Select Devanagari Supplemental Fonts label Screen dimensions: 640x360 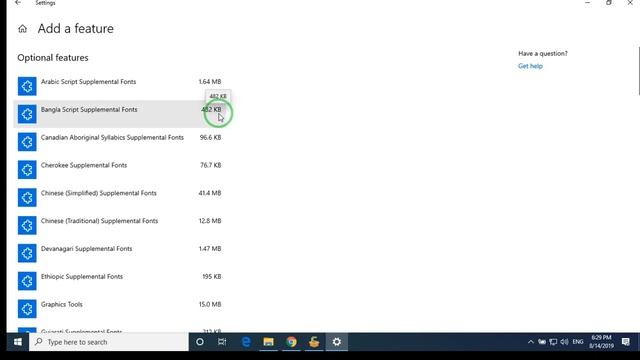coord(86,249)
